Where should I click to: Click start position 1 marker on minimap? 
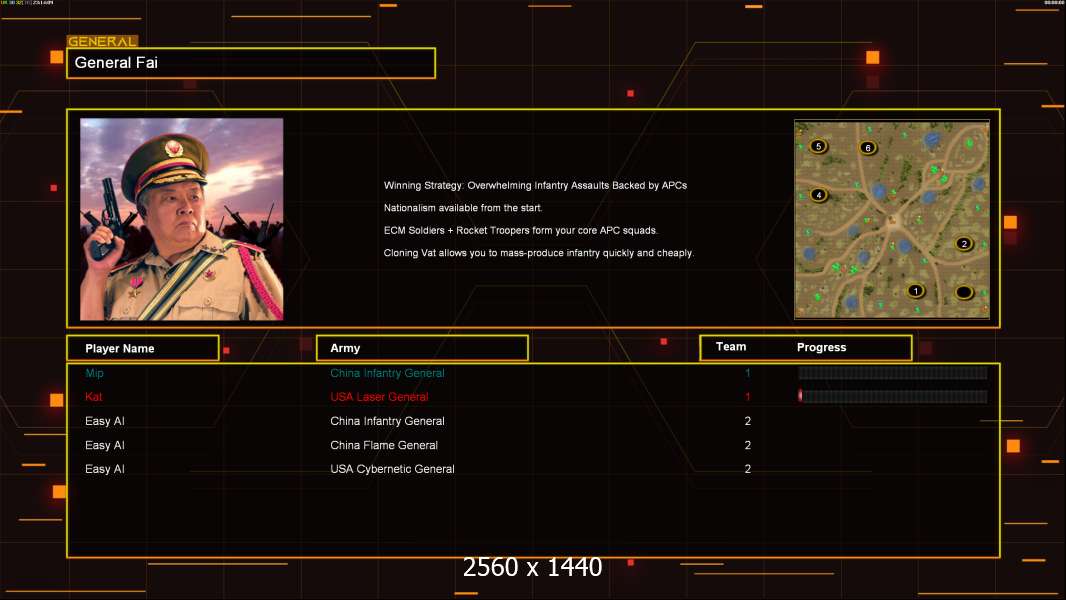(x=916, y=291)
